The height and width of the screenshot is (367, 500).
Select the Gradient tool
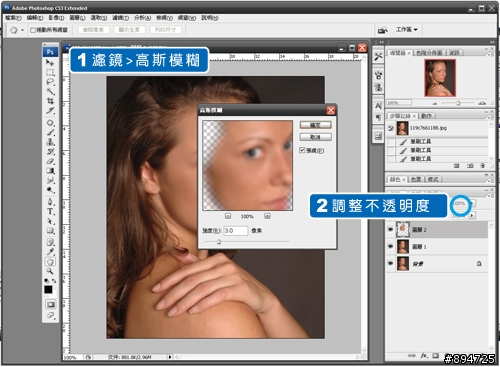[50, 171]
